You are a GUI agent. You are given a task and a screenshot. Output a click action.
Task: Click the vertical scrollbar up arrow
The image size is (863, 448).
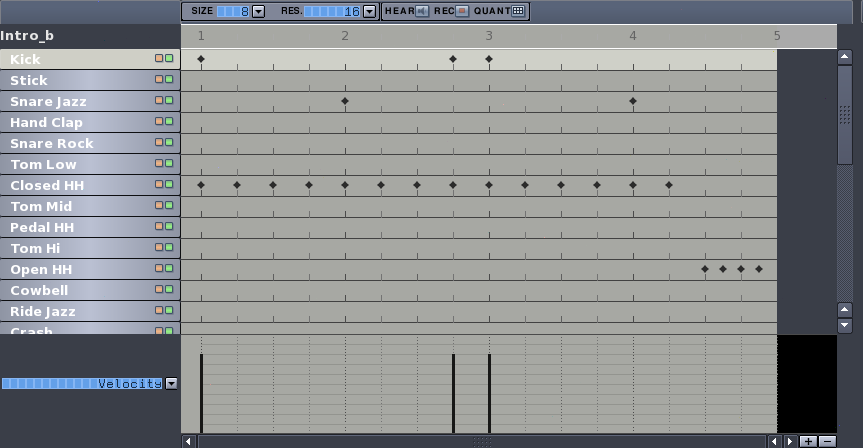(x=844, y=57)
